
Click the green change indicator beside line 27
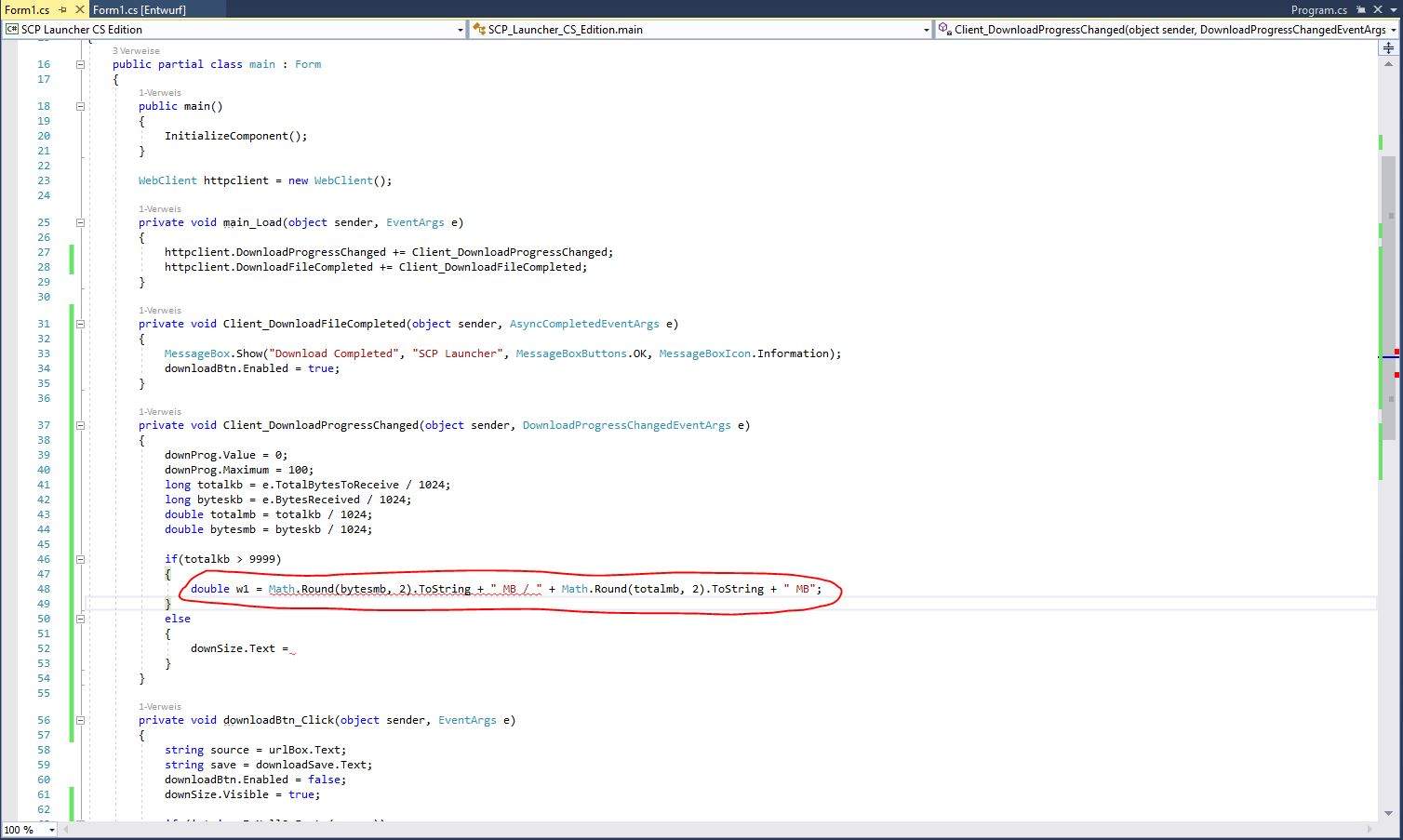(71, 252)
